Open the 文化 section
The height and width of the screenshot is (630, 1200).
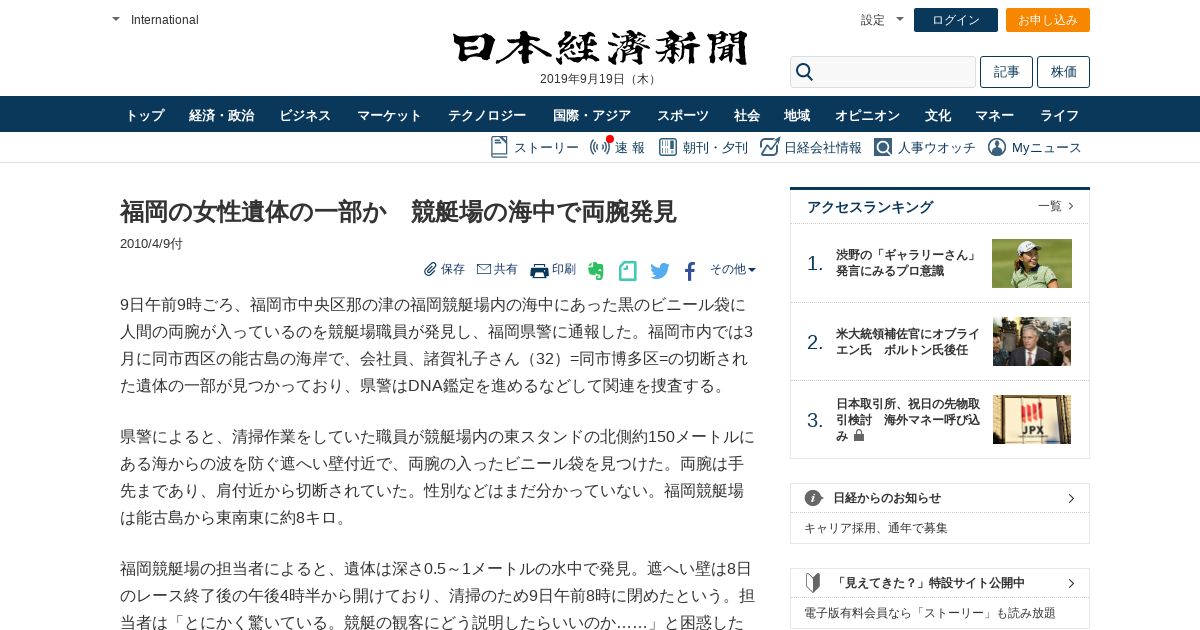coord(938,115)
